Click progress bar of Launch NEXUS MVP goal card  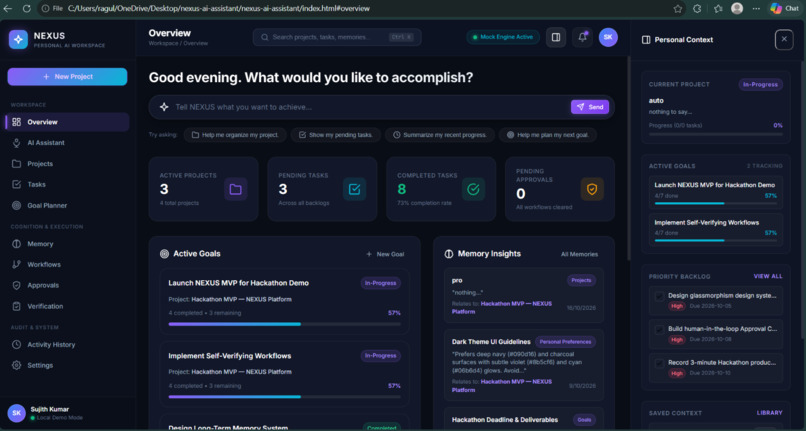284,324
